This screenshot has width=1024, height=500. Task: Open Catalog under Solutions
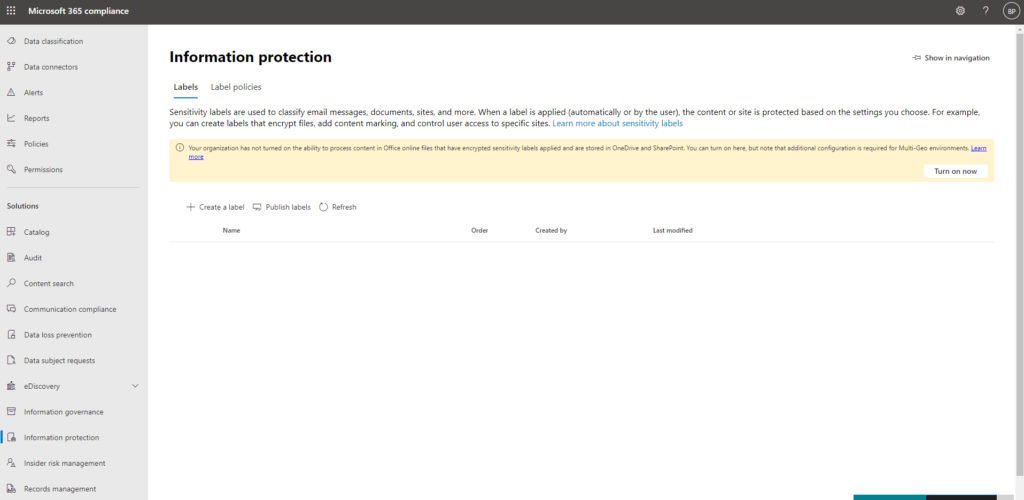[37, 232]
